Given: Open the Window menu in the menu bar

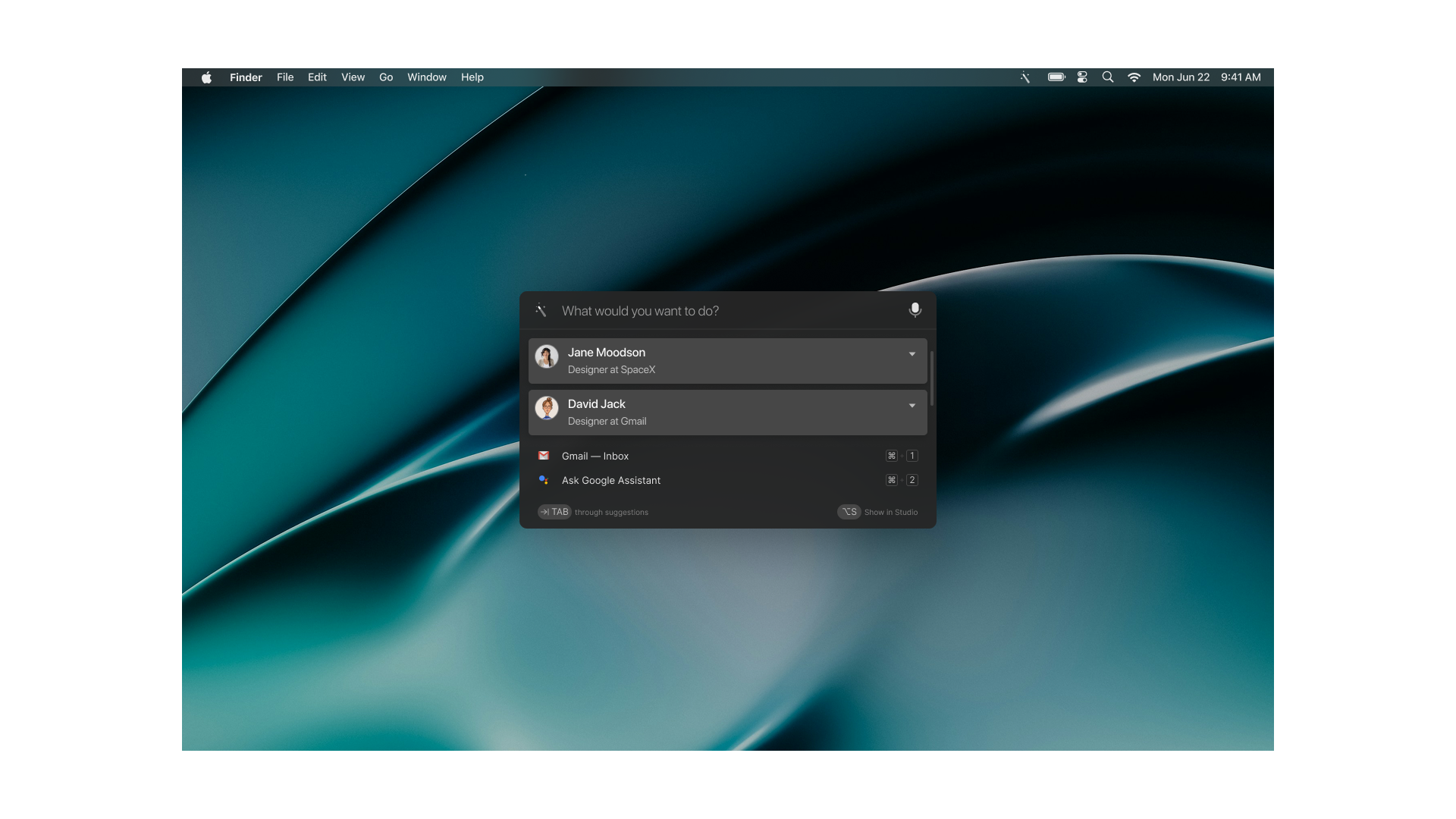Looking at the screenshot, I should pos(426,77).
